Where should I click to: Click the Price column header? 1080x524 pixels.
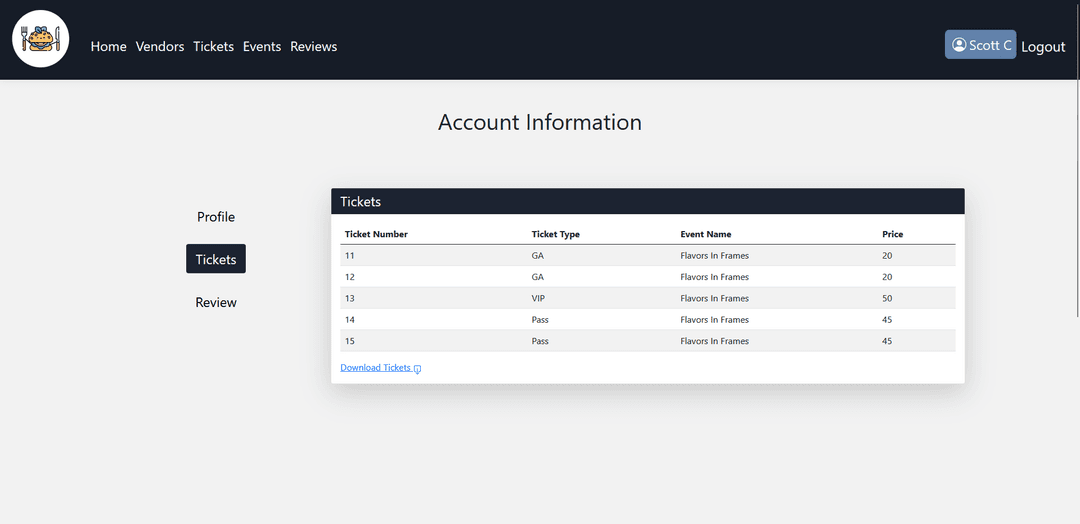(x=892, y=234)
